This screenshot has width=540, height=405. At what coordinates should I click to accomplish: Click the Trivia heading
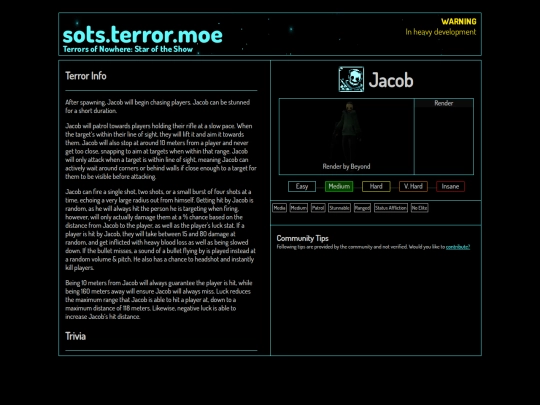click(75, 336)
